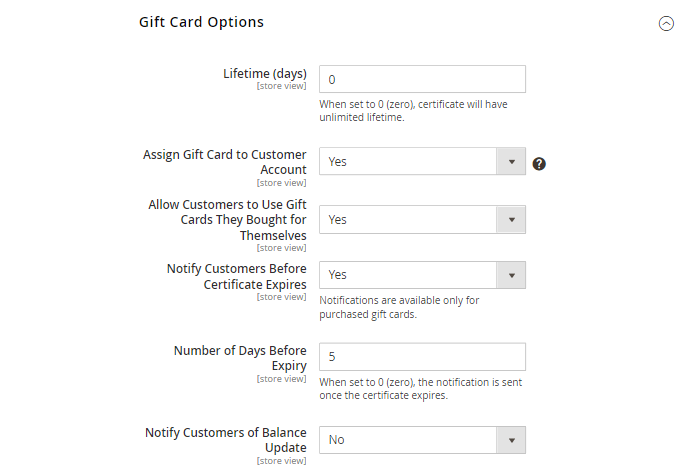Click the Lifetime (days) label
Image resolution: width=684 pixels, height=473 pixels.
(264, 73)
